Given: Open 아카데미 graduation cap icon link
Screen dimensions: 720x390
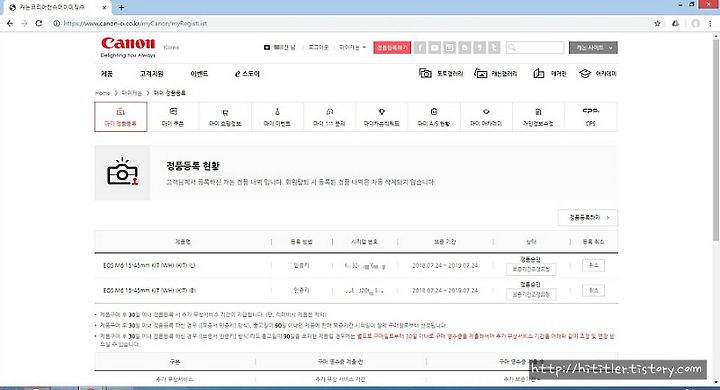Looking at the screenshot, I should click(x=597, y=73).
